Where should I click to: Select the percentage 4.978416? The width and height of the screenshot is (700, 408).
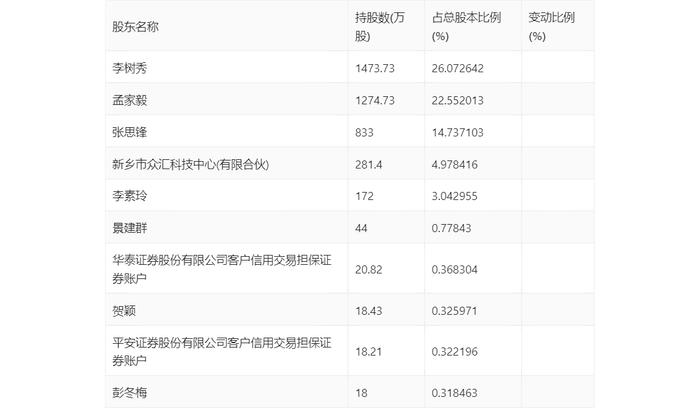[x=454, y=165]
